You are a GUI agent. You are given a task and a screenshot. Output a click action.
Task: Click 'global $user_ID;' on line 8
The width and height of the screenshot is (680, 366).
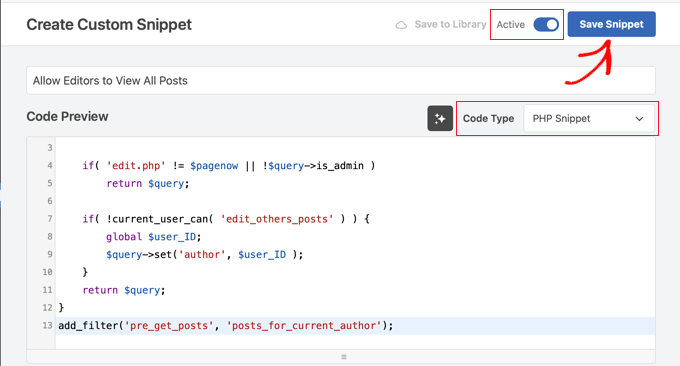[x=154, y=237]
